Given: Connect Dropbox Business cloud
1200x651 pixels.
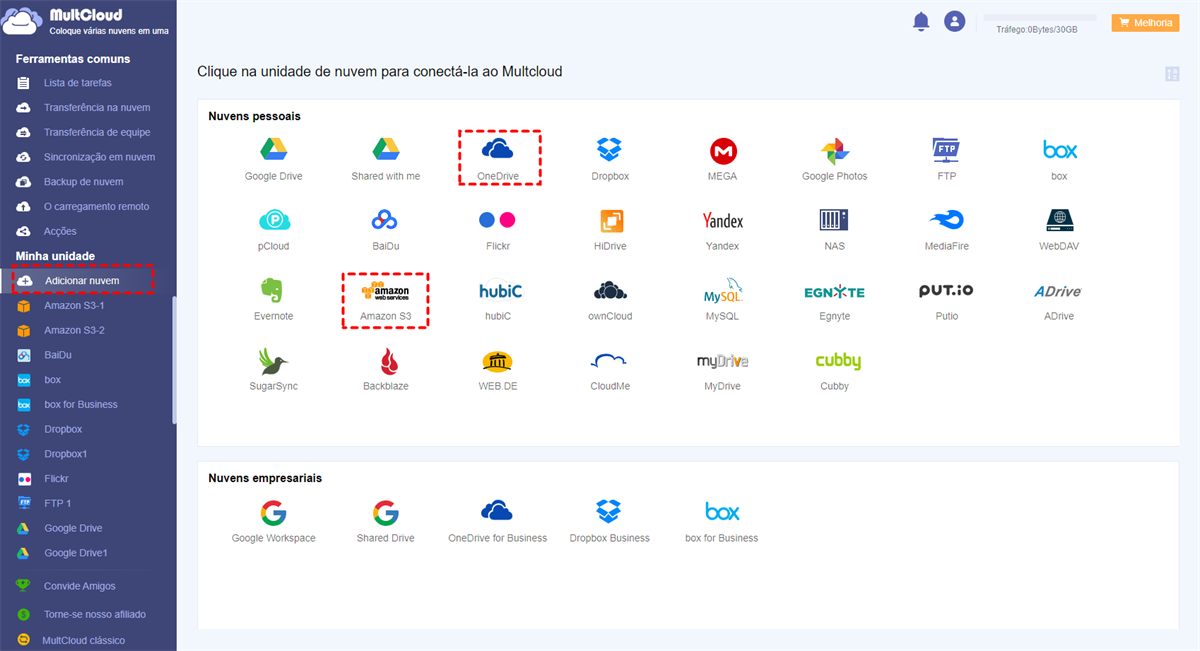Looking at the screenshot, I should coord(610,521).
